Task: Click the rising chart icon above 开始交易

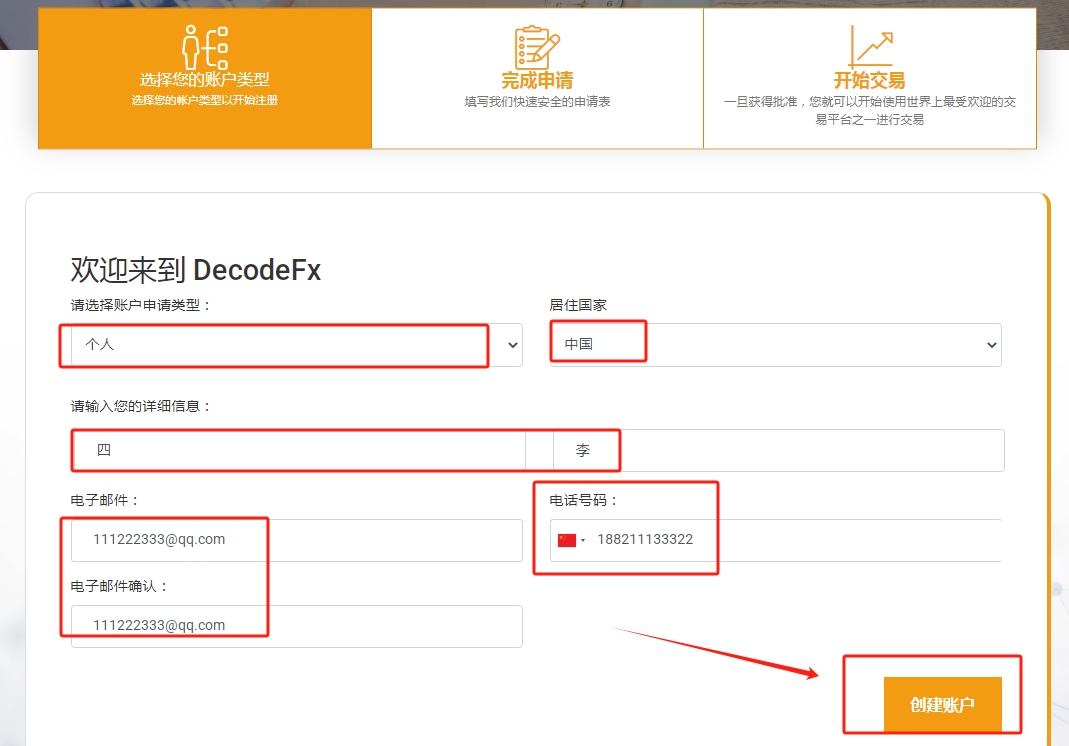Action: tap(869, 47)
